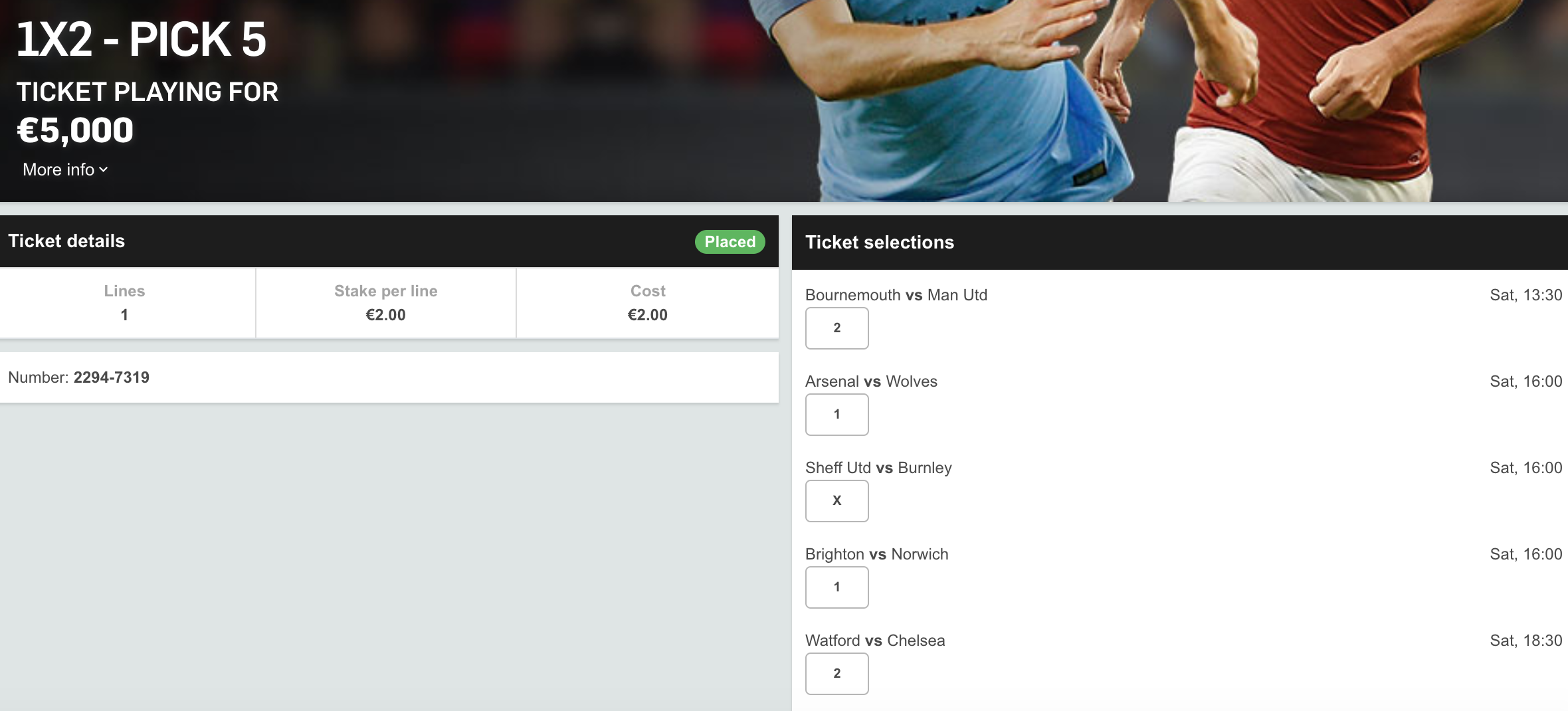The height and width of the screenshot is (711, 1568).
Task: Click pick 1 under Brighton vs Norwich
Action: click(836, 587)
